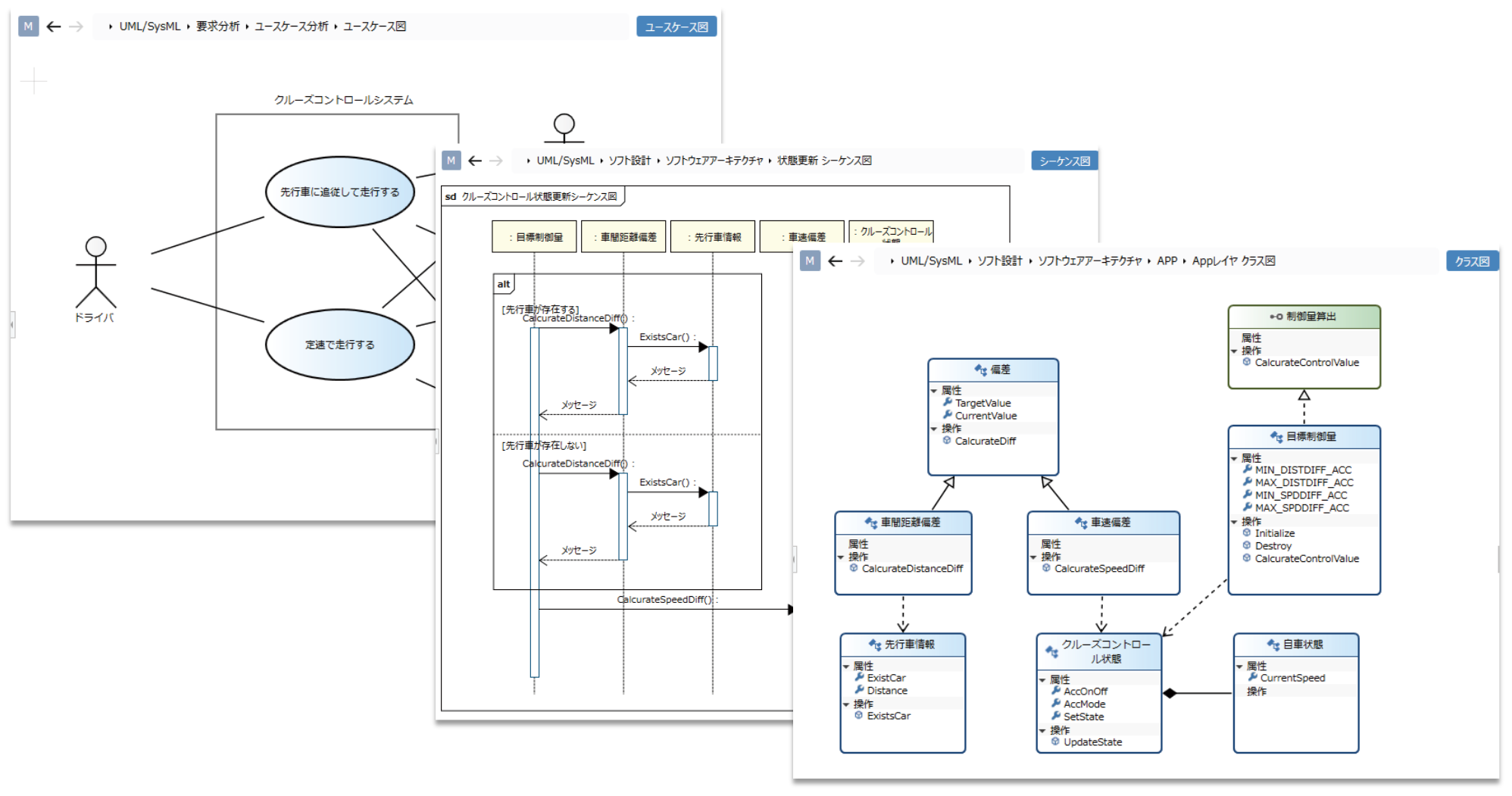Viewport: 1512px width, 796px height.
Task: Select the 車間距離偏差 lifeline header
Action: click(x=623, y=237)
